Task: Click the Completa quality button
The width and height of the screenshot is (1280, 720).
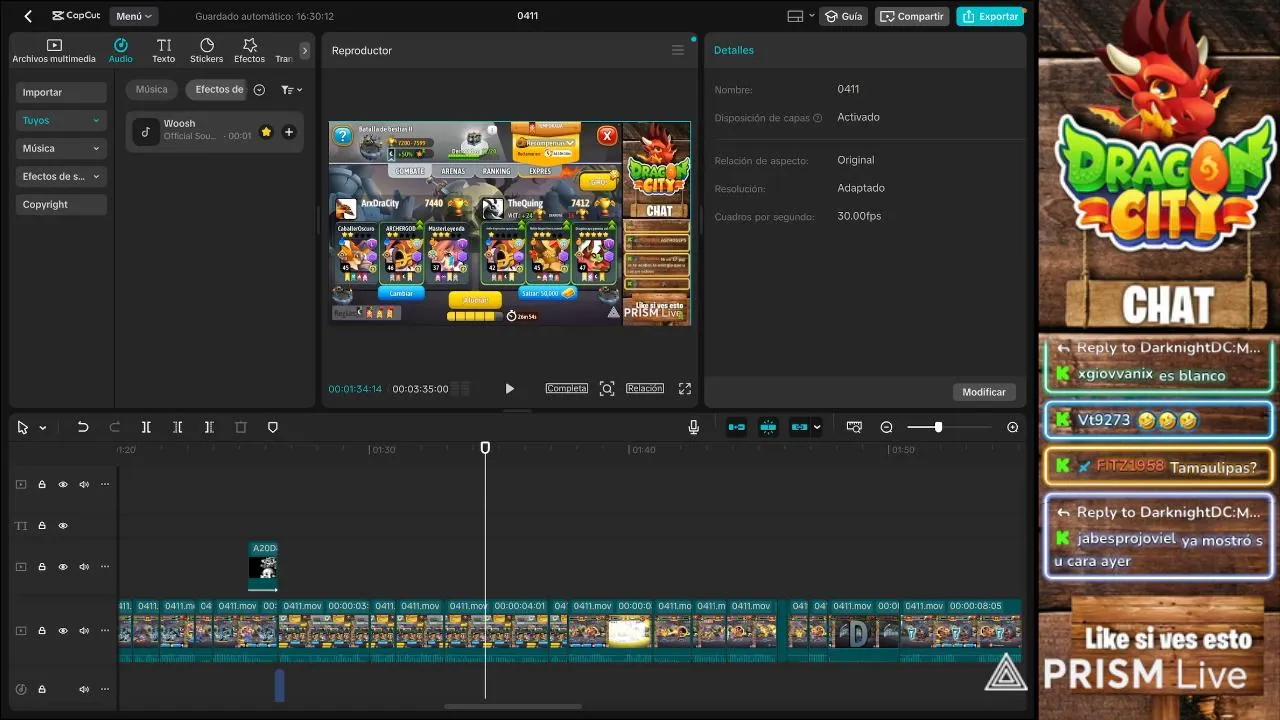Action: tap(566, 388)
